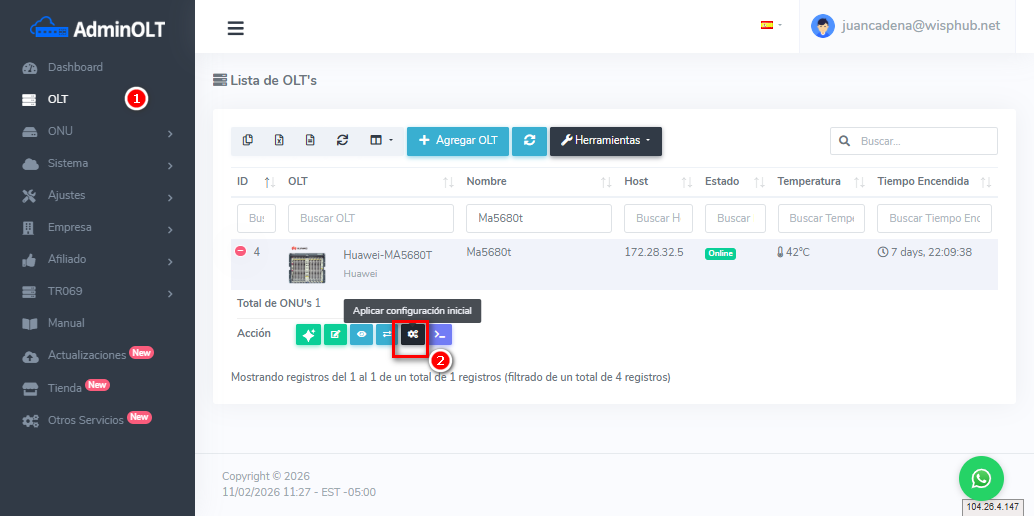Image resolution: width=1034 pixels, height=516 pixels.
Task: Open the Total de ONU's count link
Action: 318,303
